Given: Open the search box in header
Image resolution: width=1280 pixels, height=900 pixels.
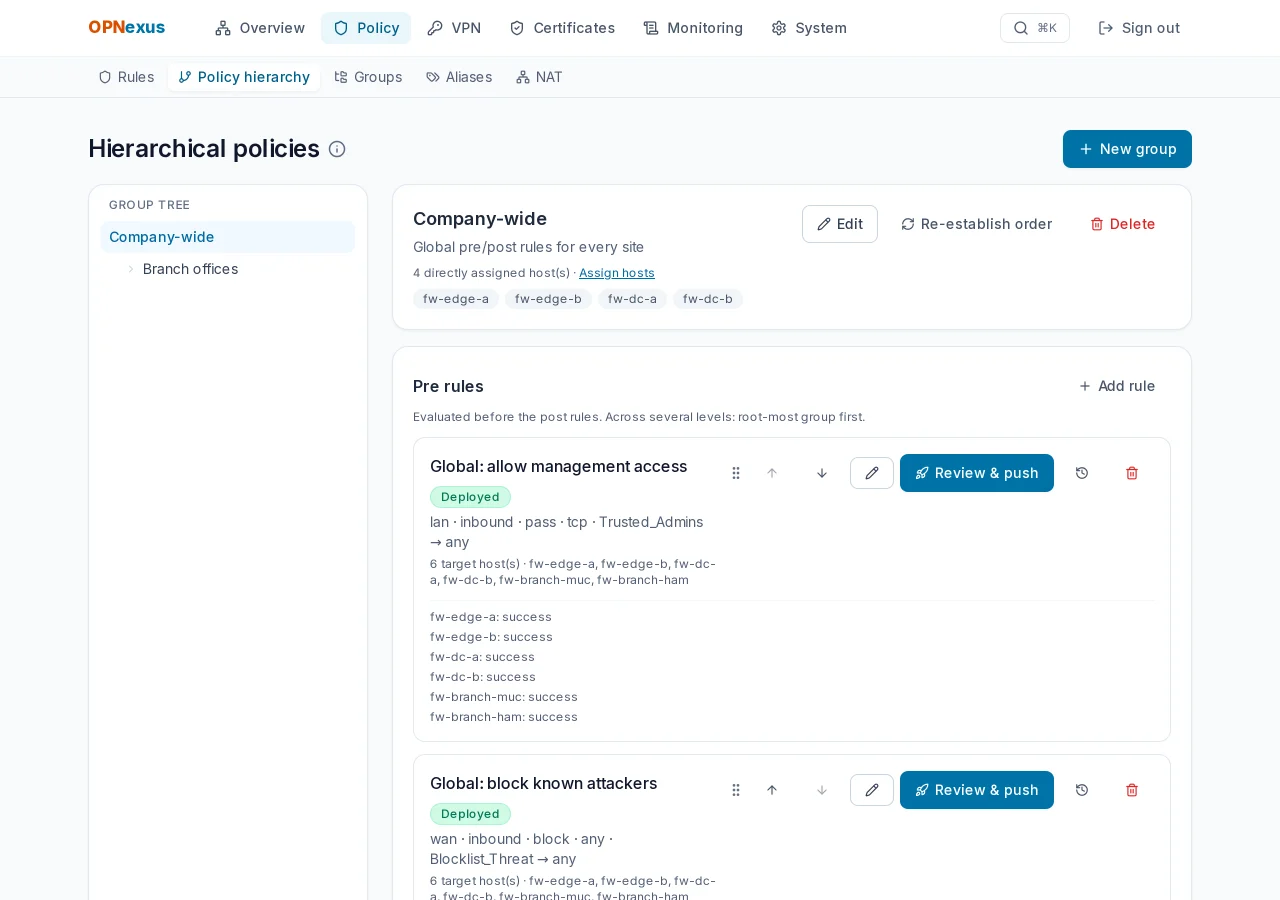Looking at the screenshot, I should click(1035, 28).
